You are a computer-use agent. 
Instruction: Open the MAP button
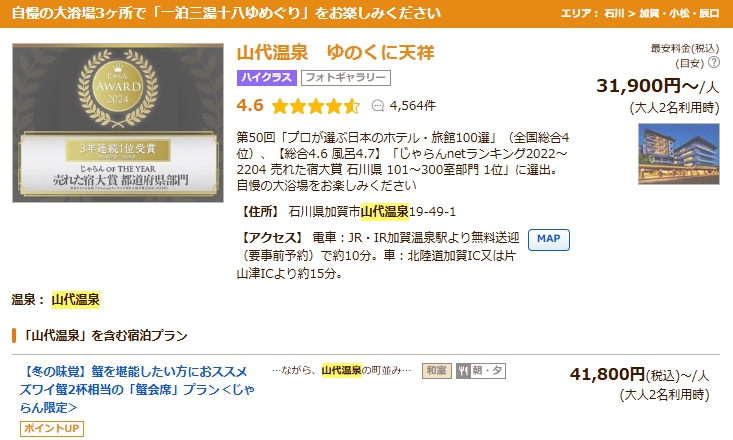(x=547, y=239)
